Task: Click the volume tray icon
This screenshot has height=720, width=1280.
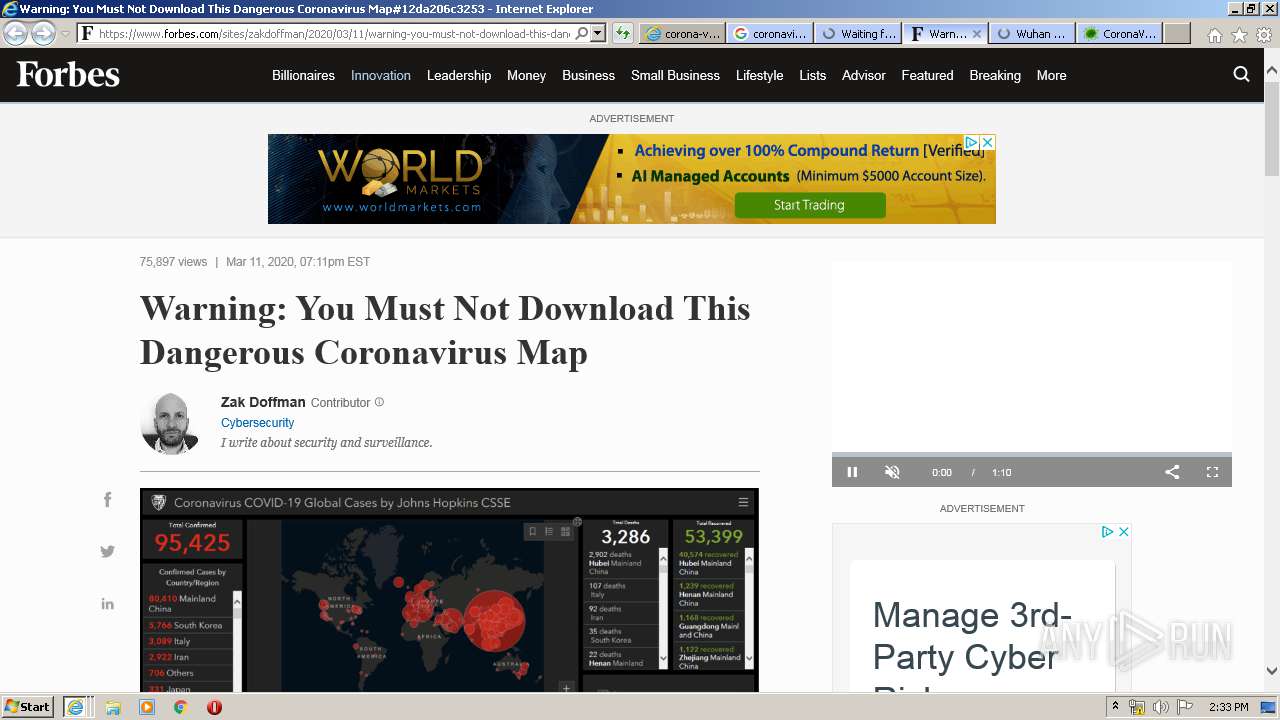Action: 1160,707
